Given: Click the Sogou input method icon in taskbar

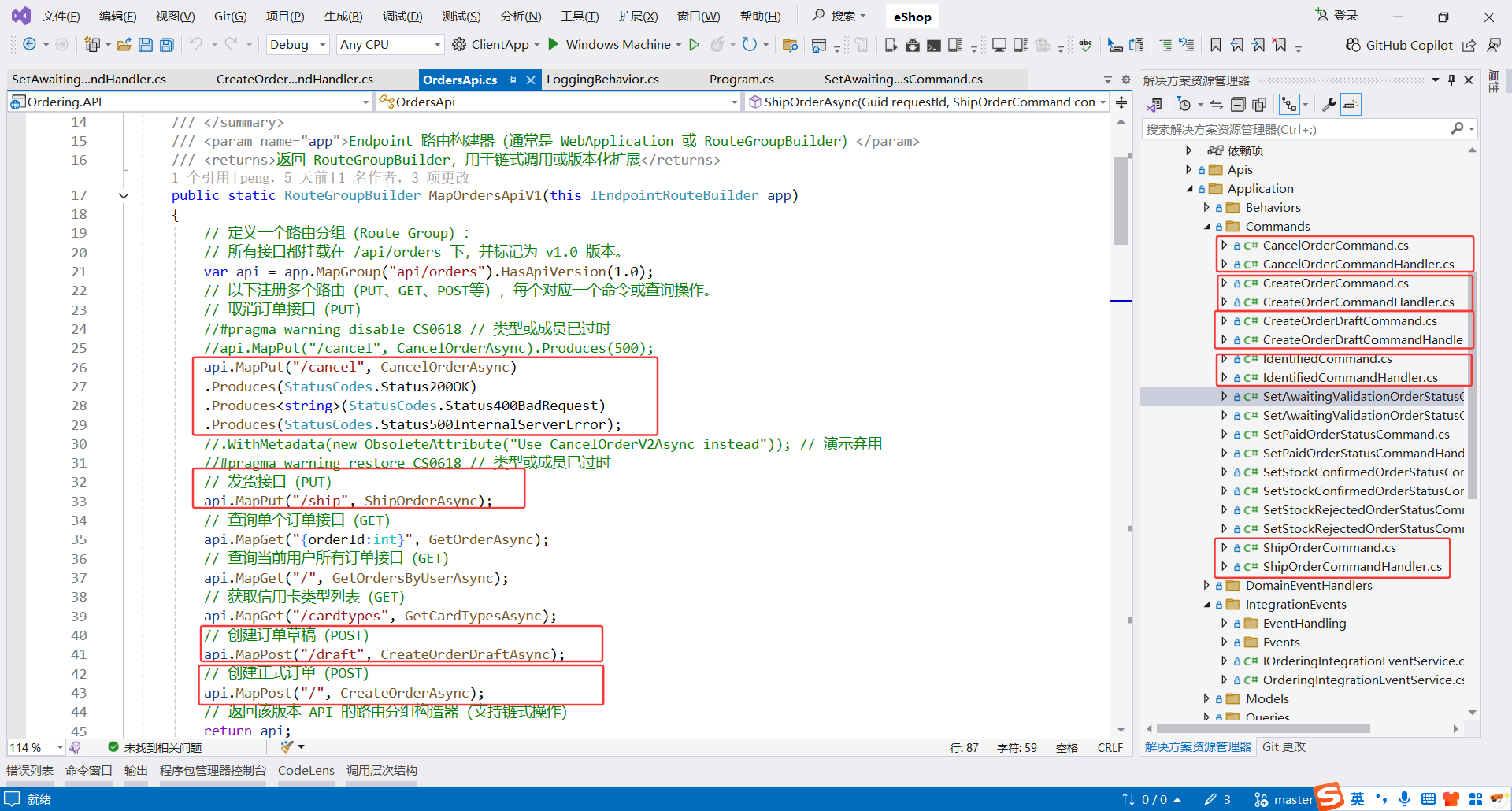Looking at the screenshot, I should (x=1330, y=797).
